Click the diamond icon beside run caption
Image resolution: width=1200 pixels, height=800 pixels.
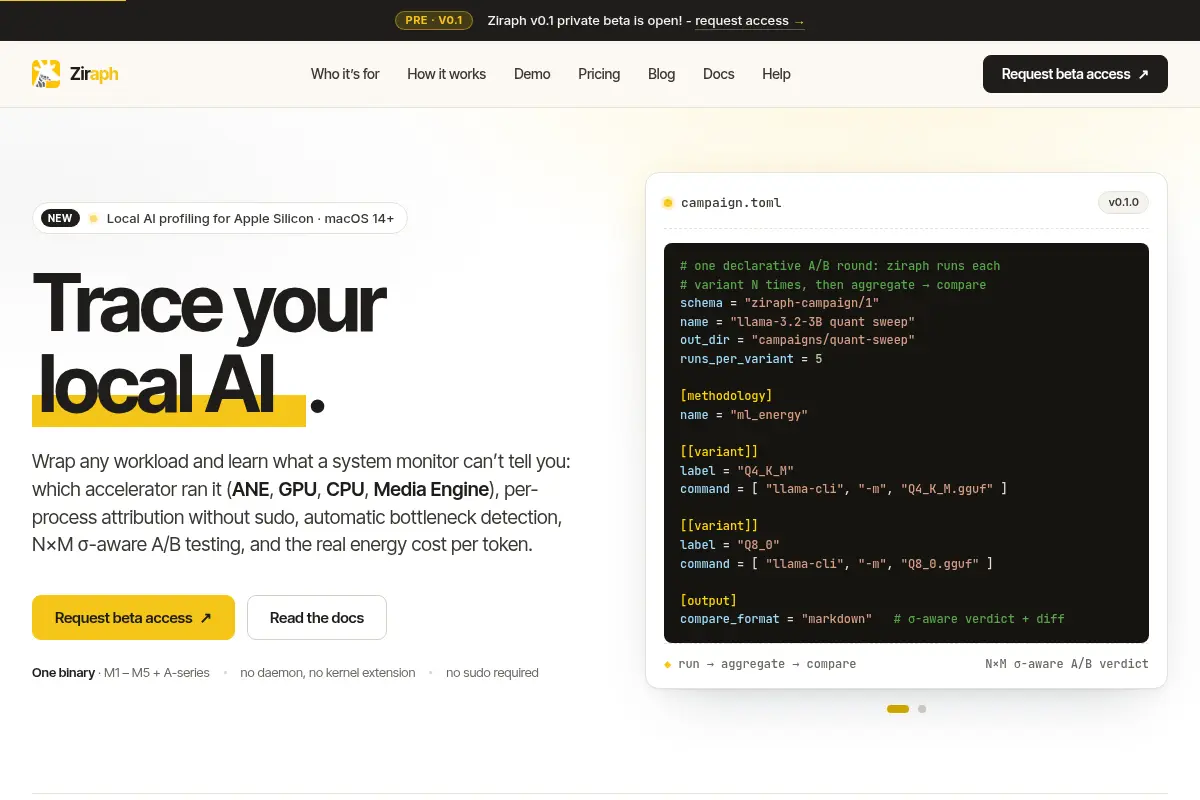(x=667, y=664)
